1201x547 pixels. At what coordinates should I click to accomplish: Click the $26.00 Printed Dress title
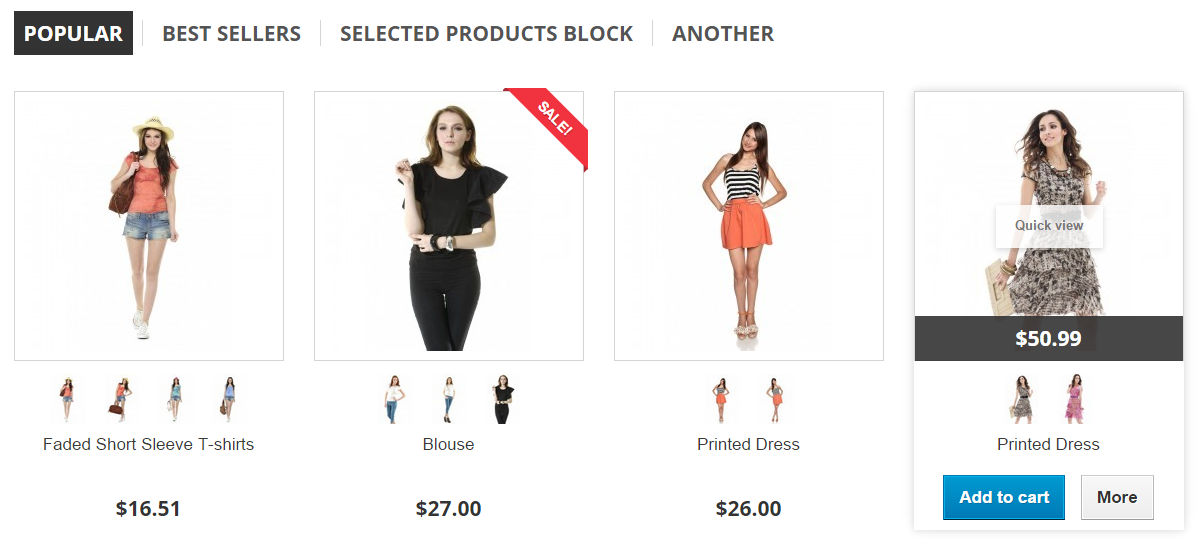click(x=748, y=444)
